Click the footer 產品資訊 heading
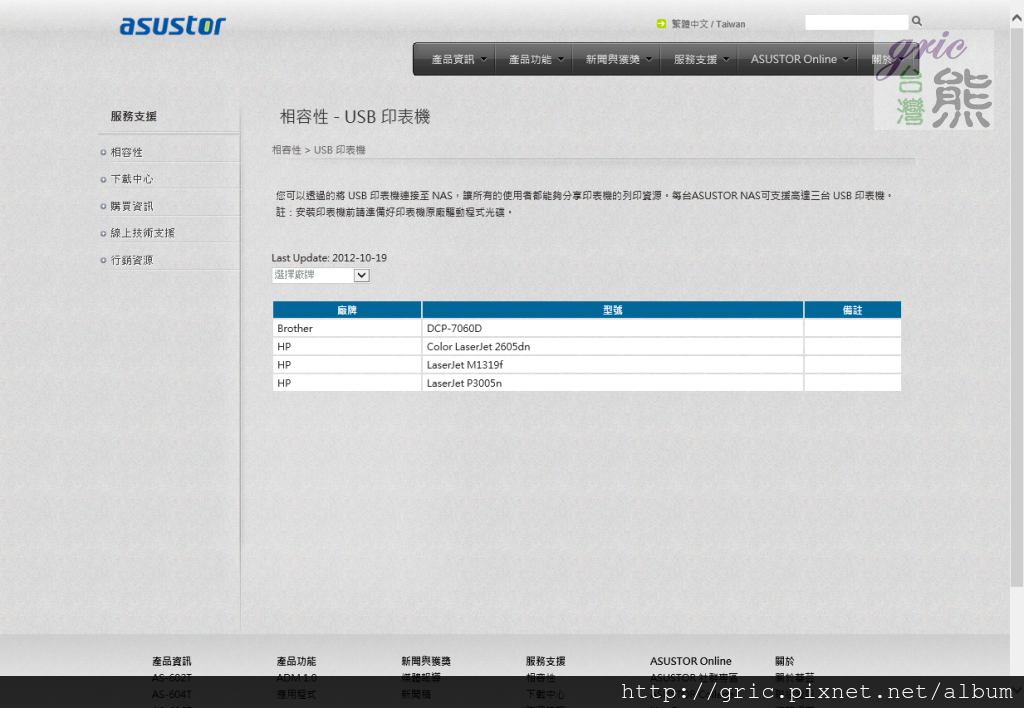 point(172,661)
